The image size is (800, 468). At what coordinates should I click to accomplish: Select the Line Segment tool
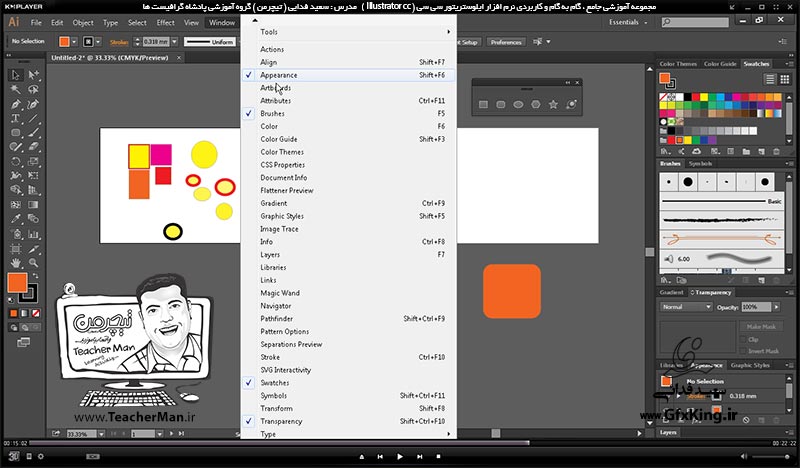click(x=33, y=118)
